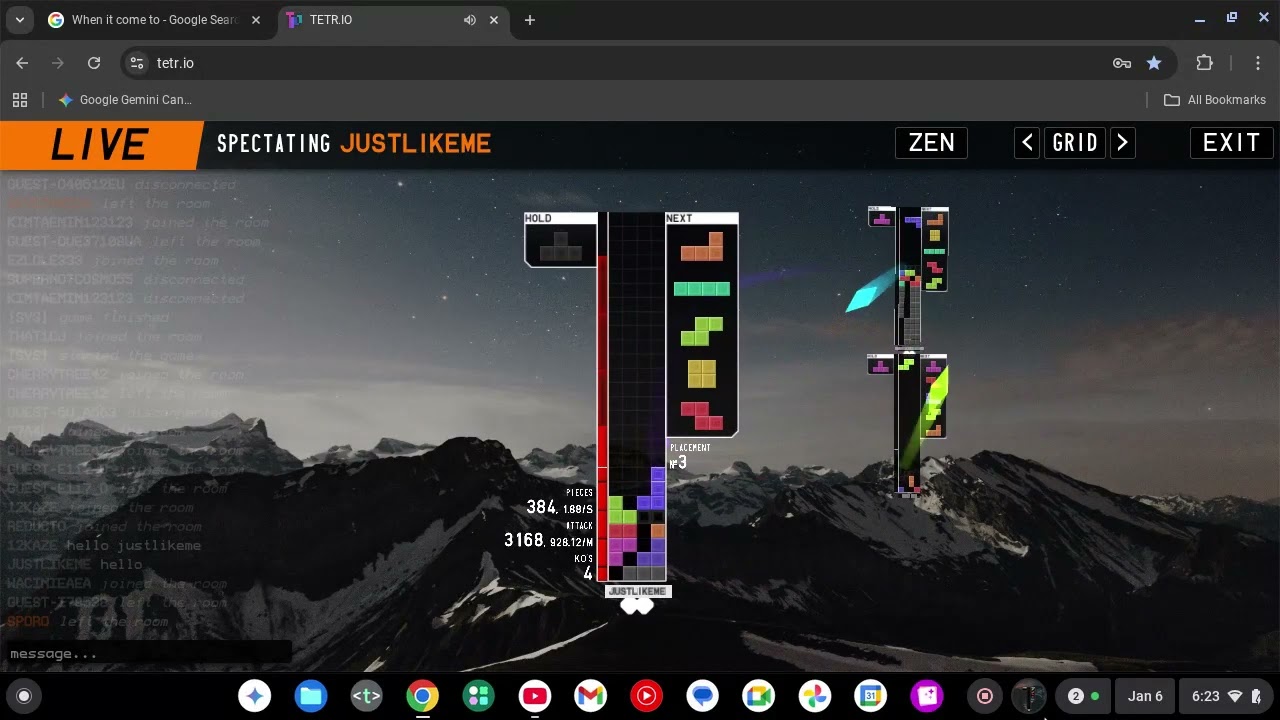Click the lime S piece in NEXT queue

tap(702, 331)
